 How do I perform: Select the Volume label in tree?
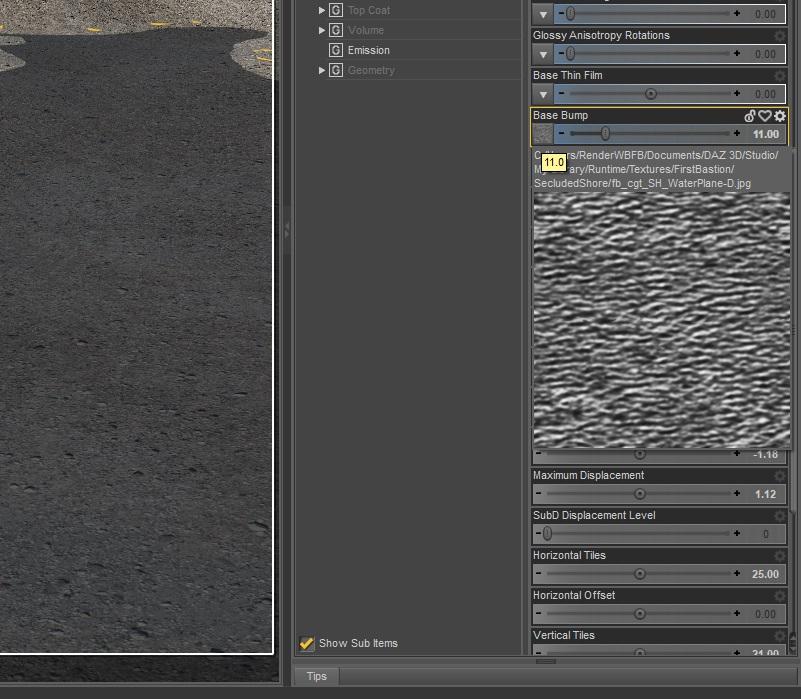[366, 30]
